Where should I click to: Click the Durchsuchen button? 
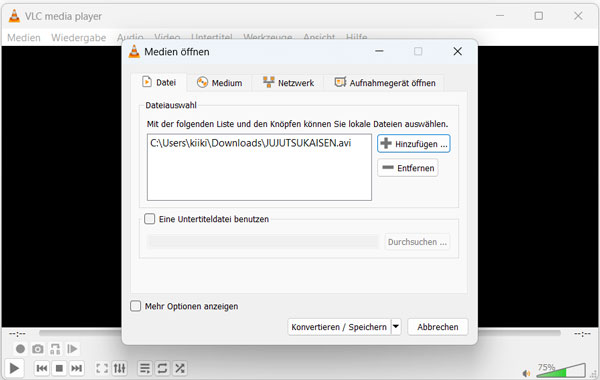(417, 242)
